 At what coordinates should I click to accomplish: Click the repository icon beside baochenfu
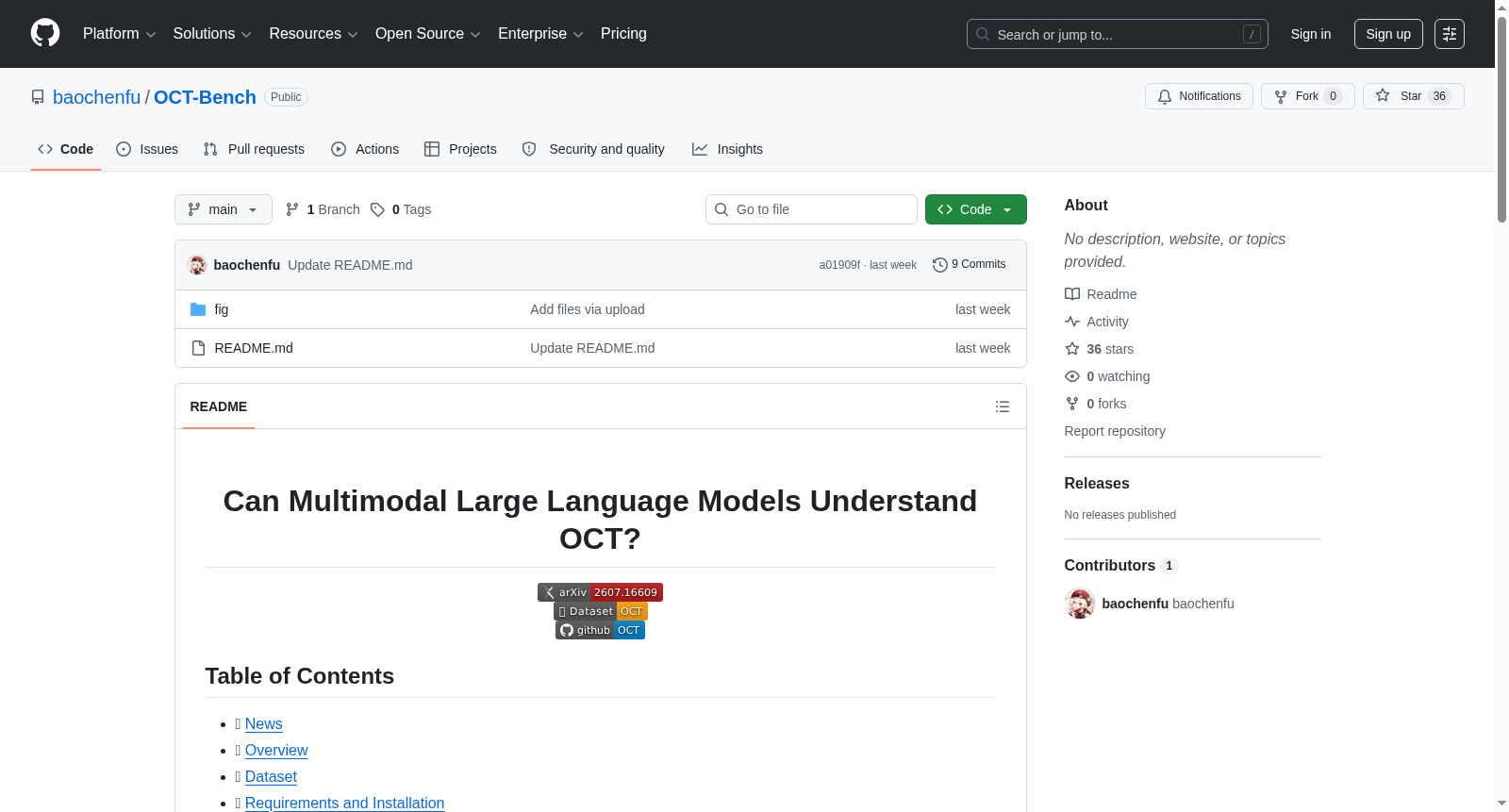[x=38, y=97]
